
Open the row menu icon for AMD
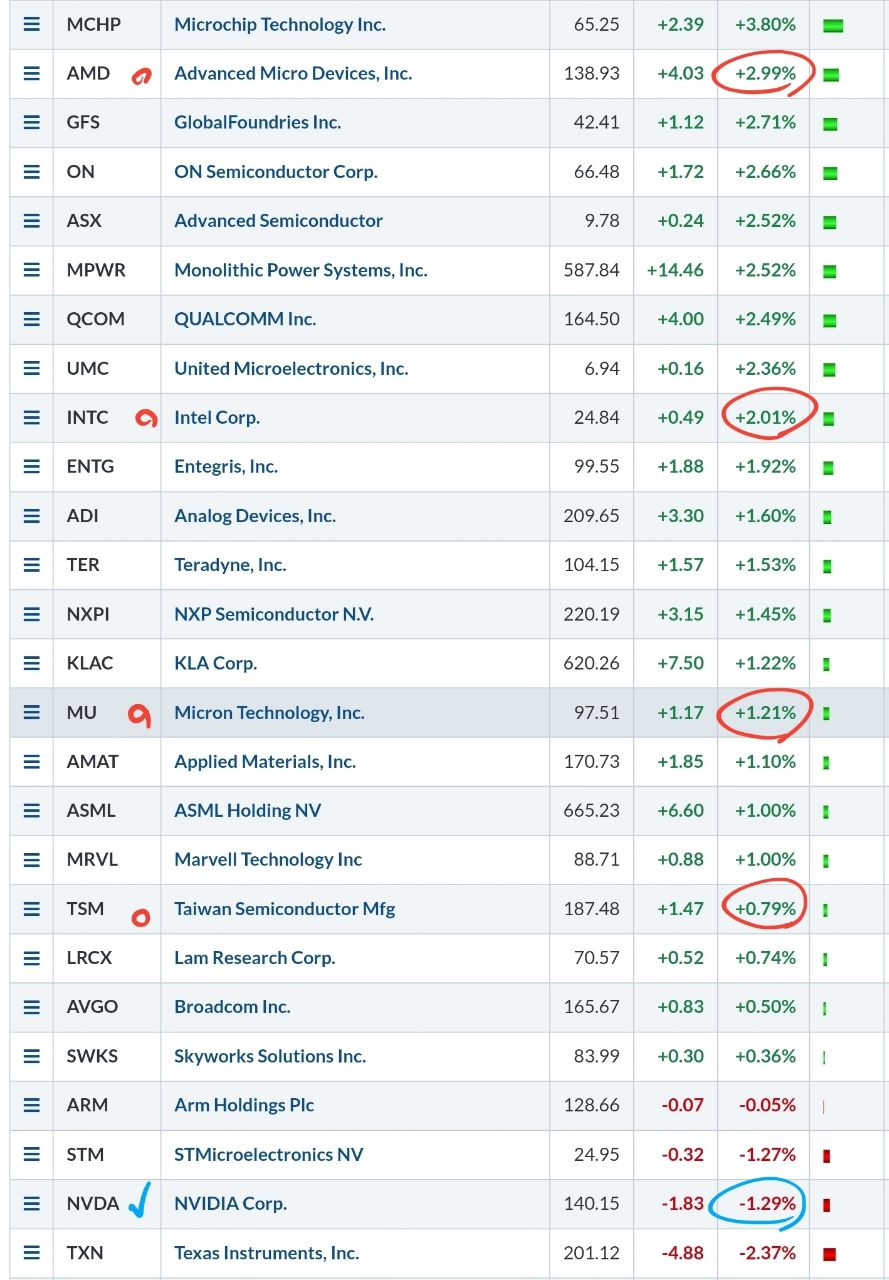(x=32, y=73)
